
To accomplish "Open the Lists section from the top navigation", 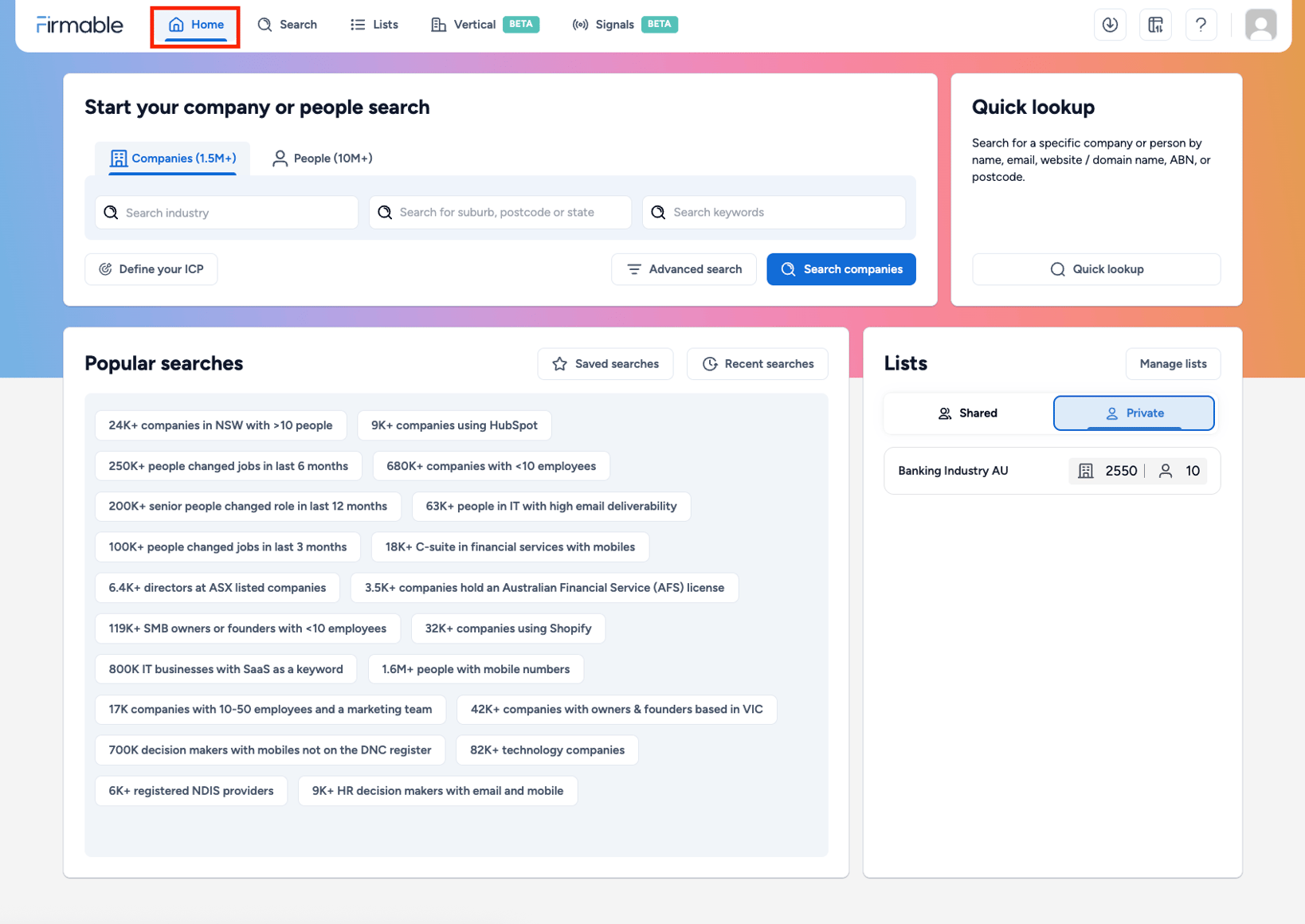I will (x=373, y=25).
